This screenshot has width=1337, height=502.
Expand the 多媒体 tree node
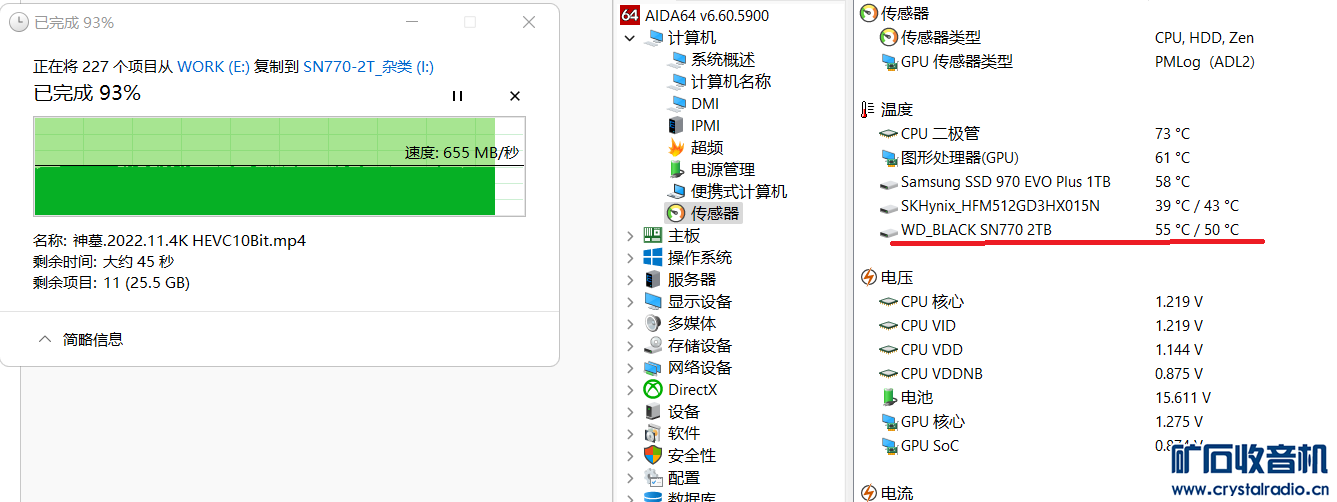click(629, 324)
